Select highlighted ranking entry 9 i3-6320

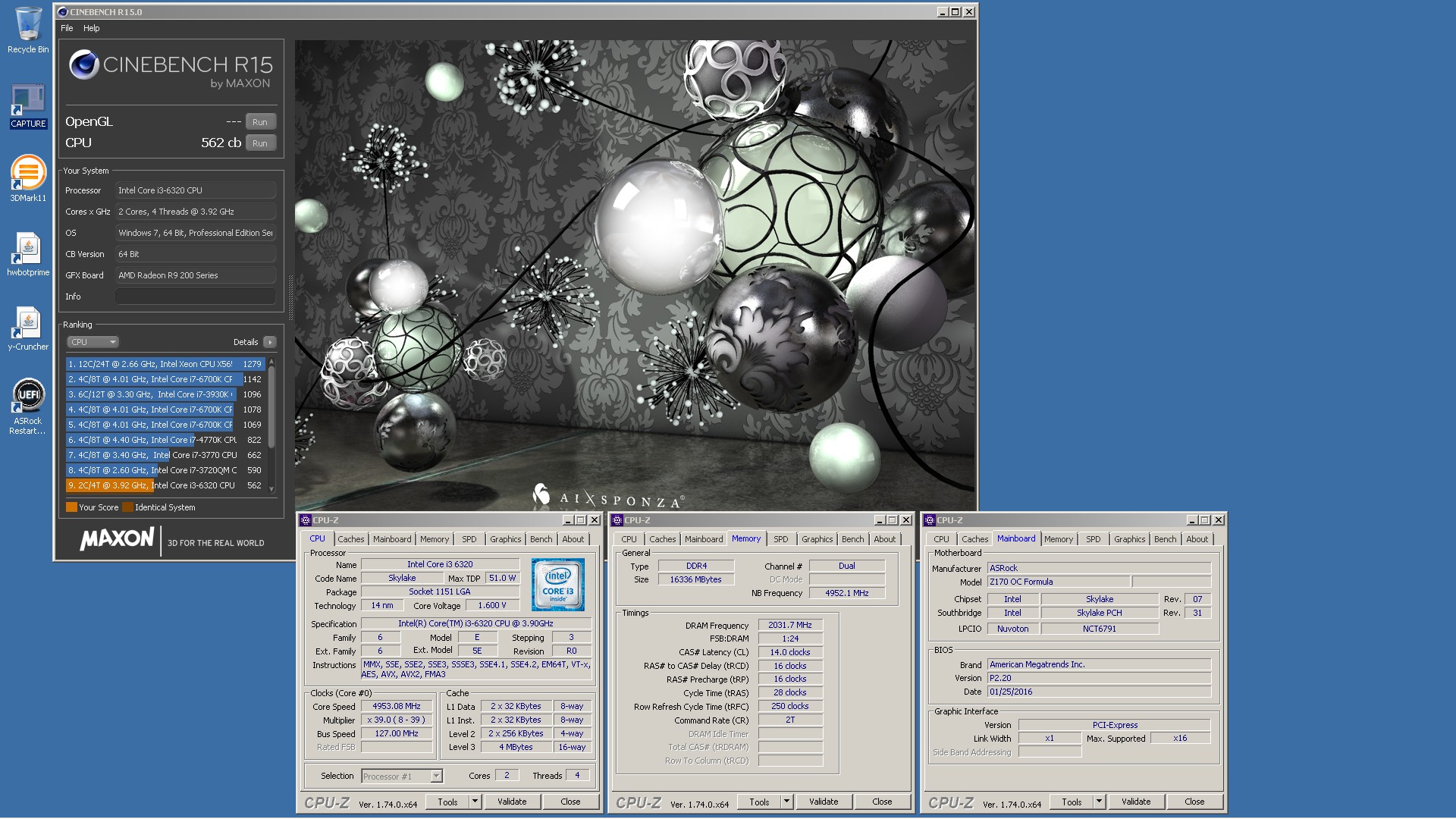(x=165, y=485)
